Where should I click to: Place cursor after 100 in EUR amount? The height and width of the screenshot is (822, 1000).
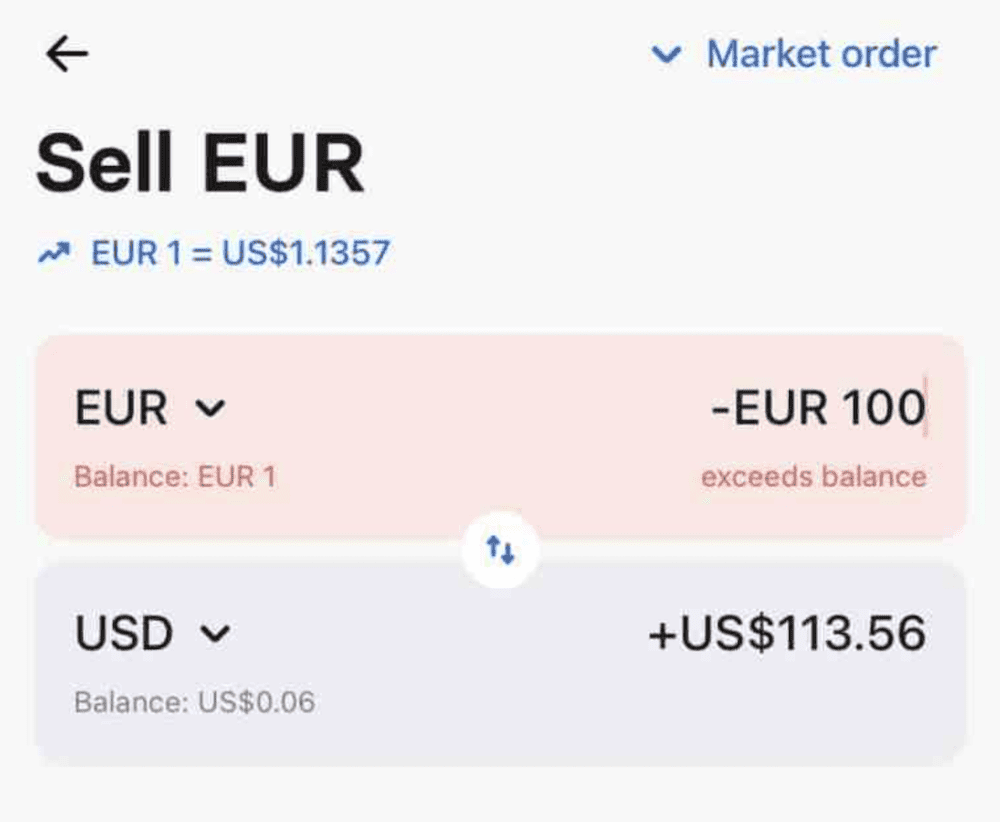[x=925, y=408]
